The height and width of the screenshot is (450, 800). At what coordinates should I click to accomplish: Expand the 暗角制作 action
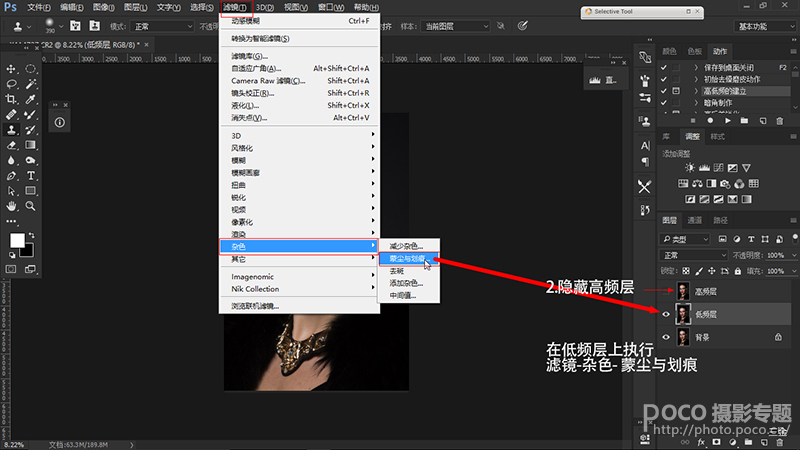point(694,102)
